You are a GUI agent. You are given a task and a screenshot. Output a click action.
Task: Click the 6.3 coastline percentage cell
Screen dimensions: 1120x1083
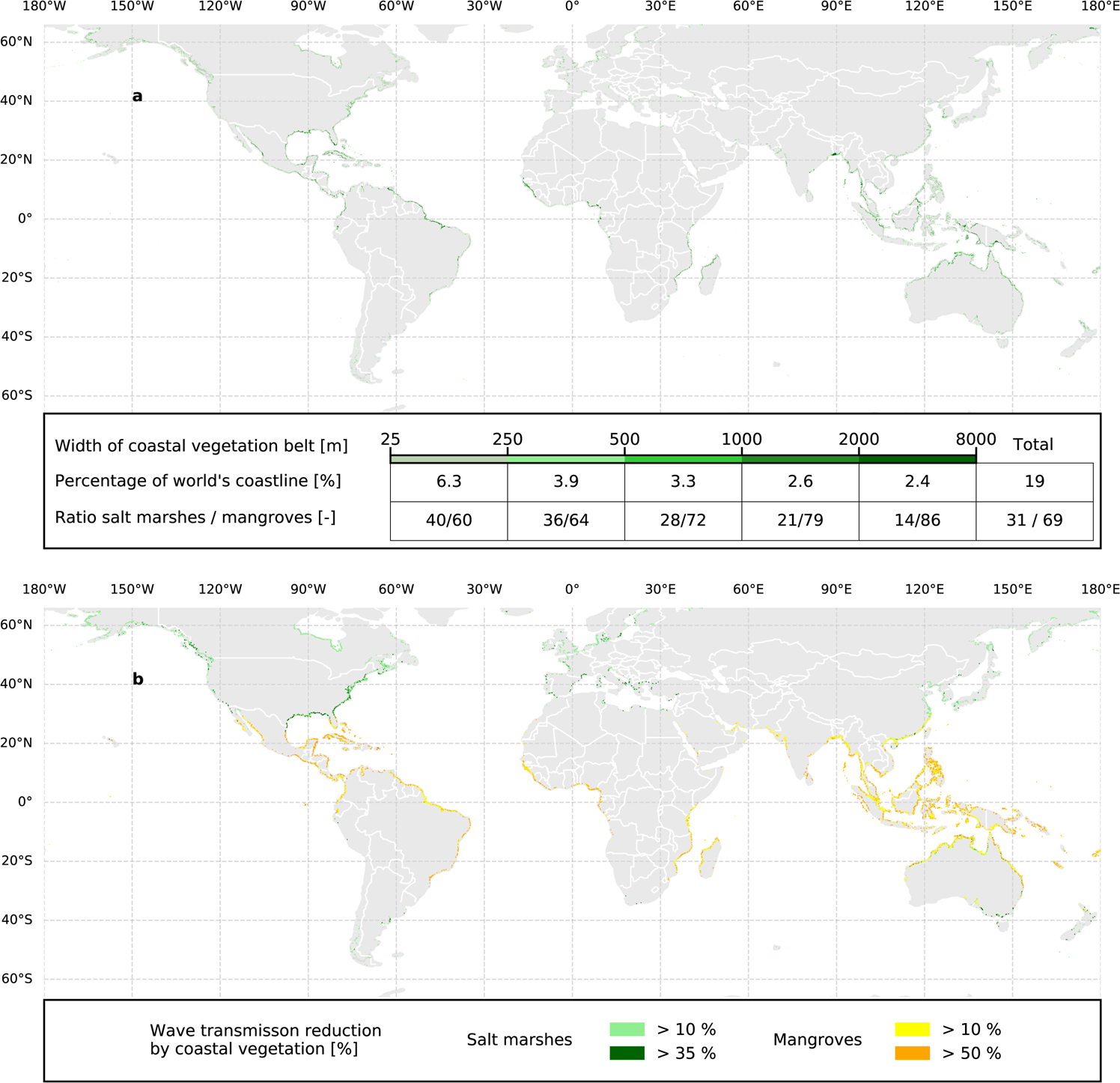click(448, 482)
